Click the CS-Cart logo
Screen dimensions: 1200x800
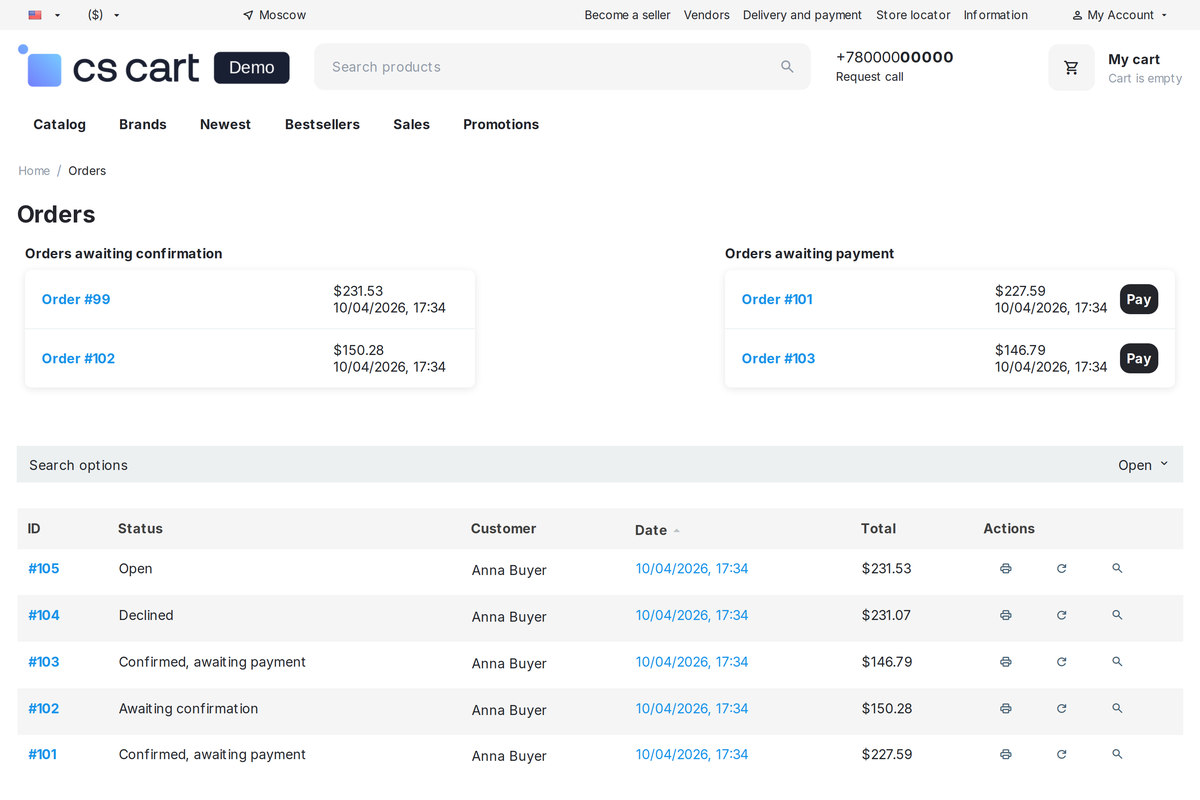pyautogui.click(x=109, y=67)
